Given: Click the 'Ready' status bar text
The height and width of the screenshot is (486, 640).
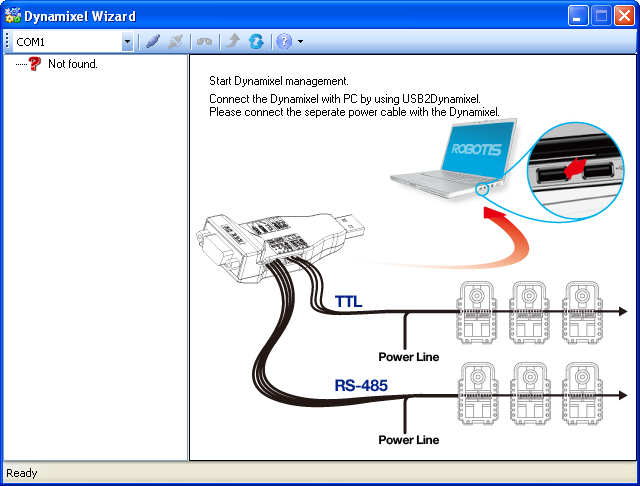Looking at the screenshot, I should pos(22,473).
